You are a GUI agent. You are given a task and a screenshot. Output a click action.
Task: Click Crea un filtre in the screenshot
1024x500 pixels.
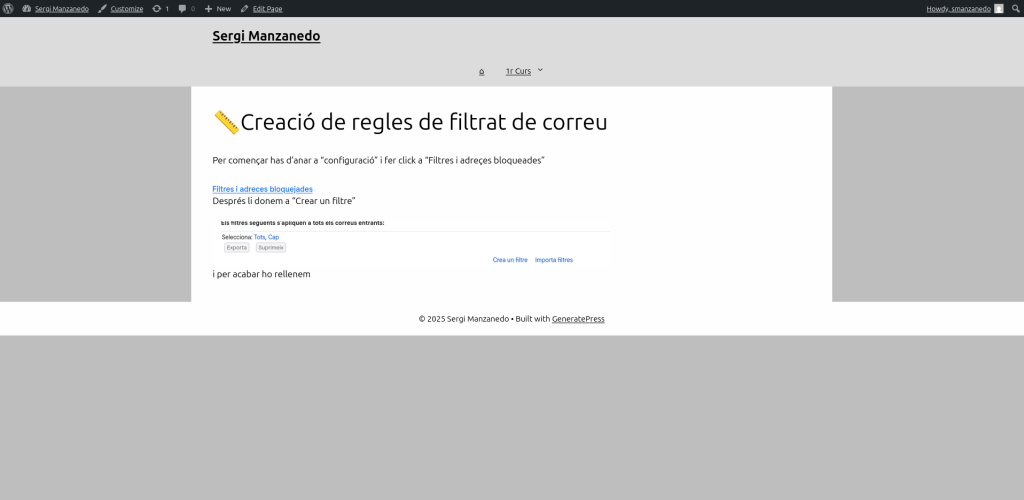coord(510,260)
